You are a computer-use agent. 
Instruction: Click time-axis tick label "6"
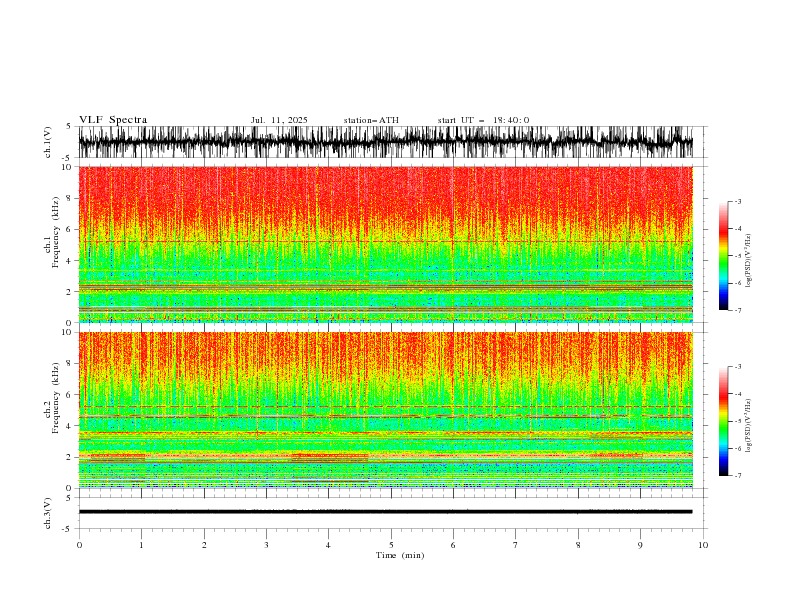[x=453, y=545]
